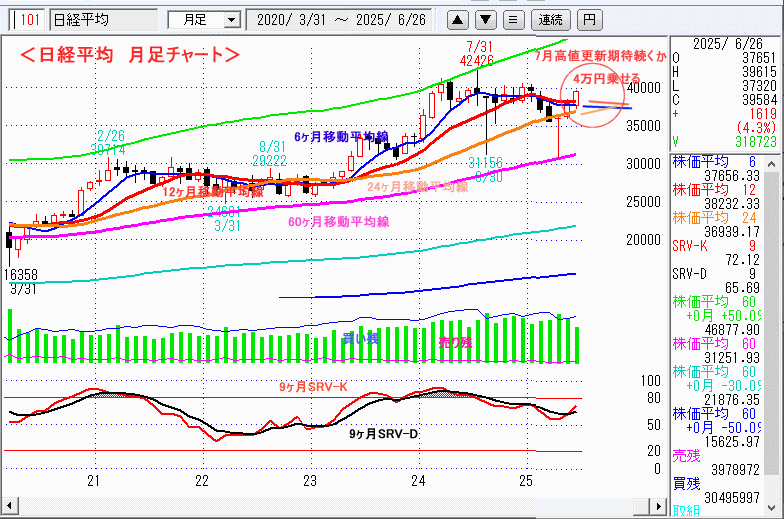Click the 24ヶ月移動平均線 annotation
Image resolution: width=784 pixels, height=519 pixels.
point(418,187)
